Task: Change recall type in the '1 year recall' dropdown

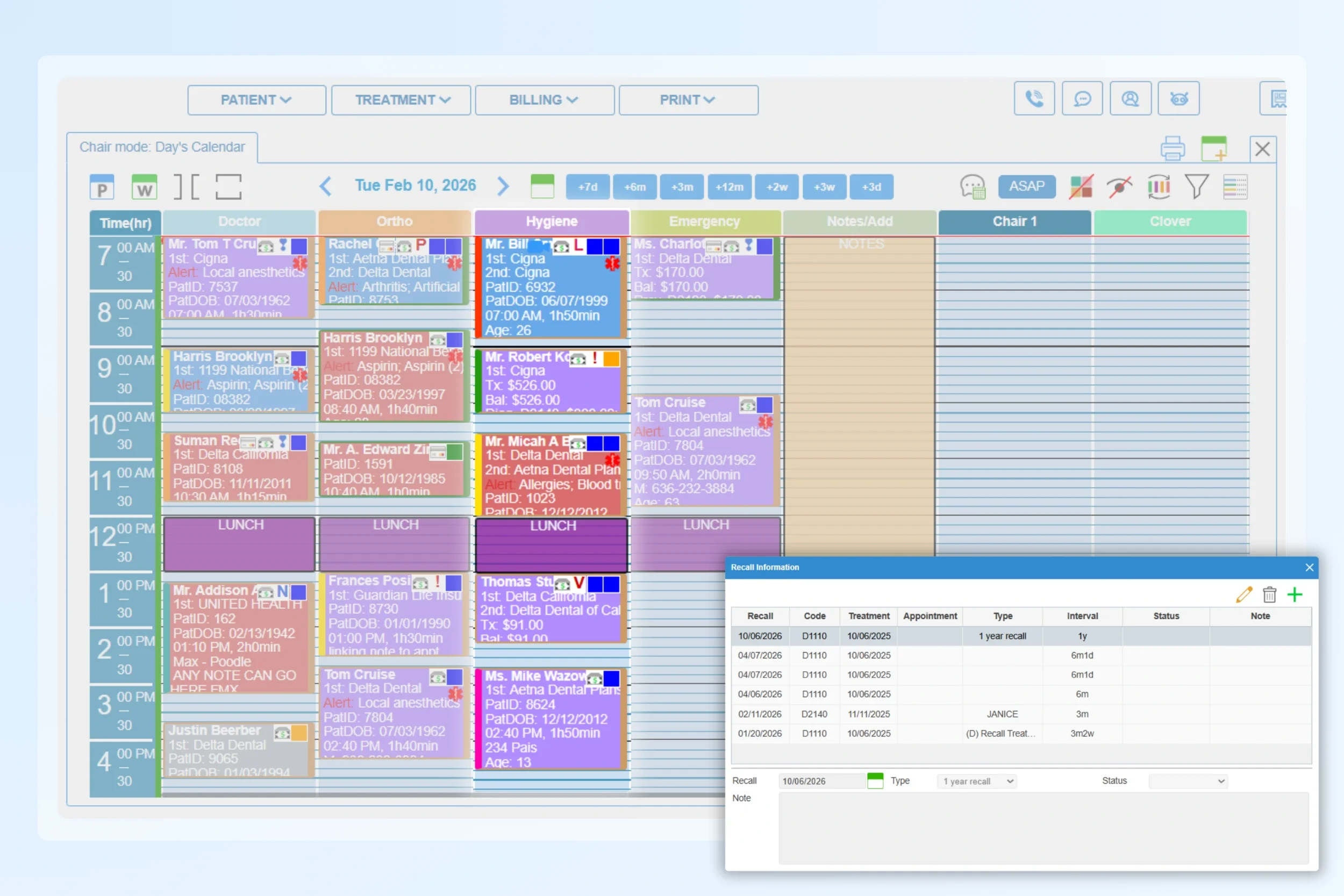Action: (x=976, y=781)
